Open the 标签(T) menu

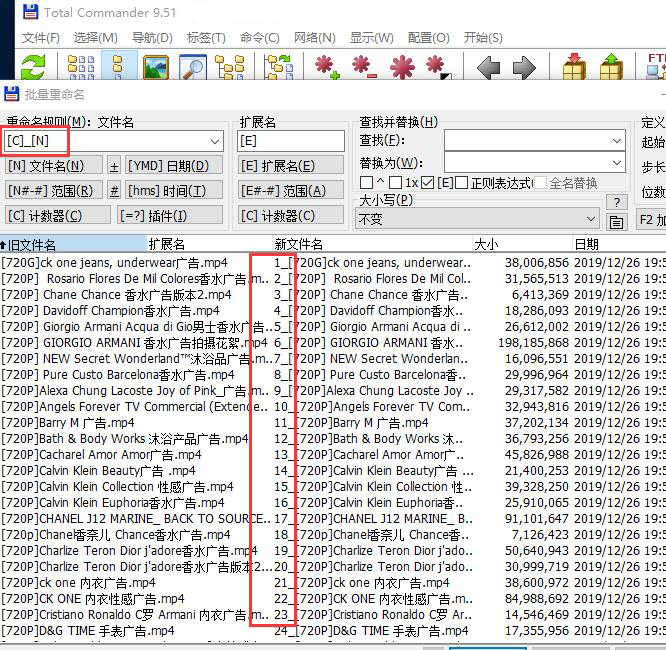[206, 37]
